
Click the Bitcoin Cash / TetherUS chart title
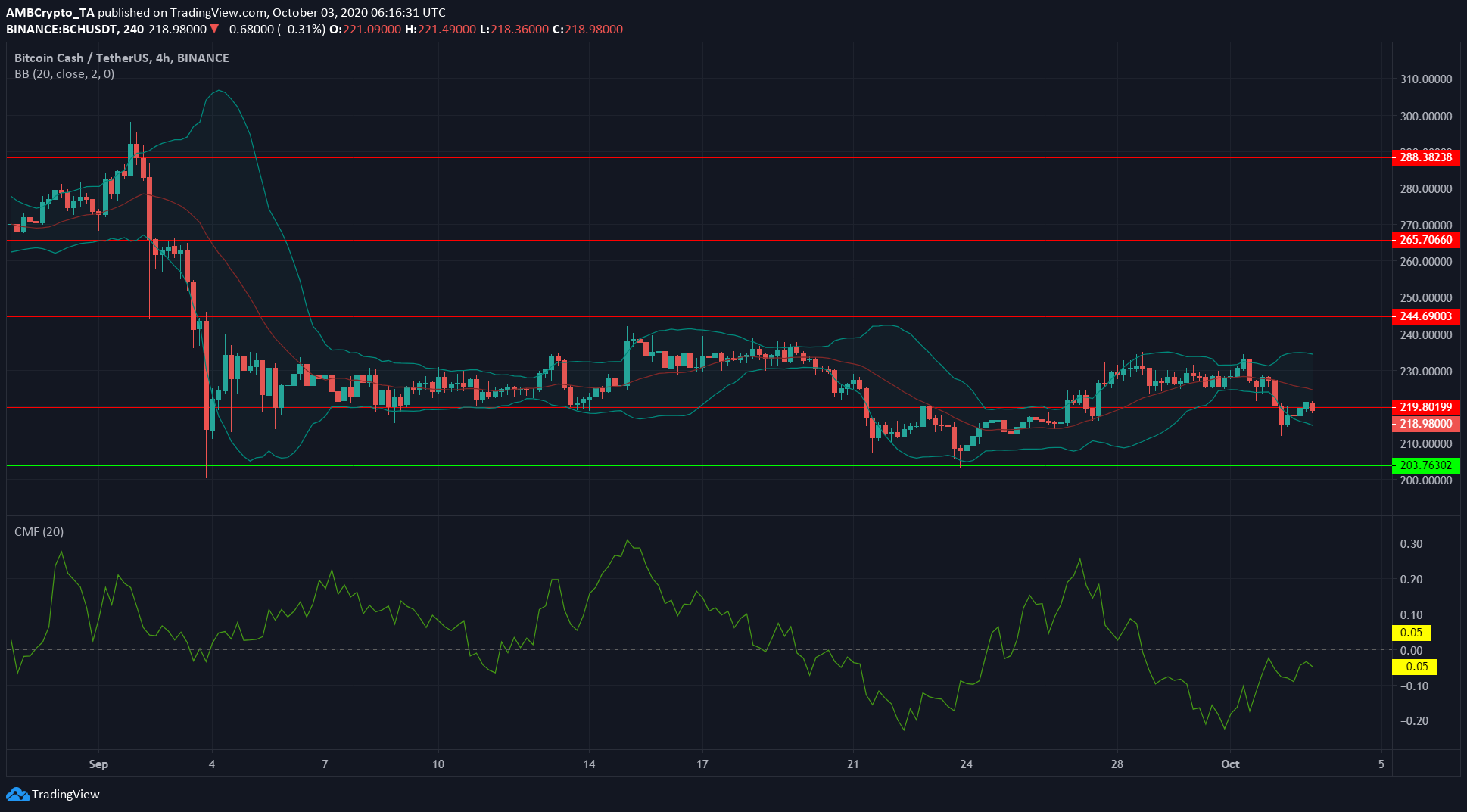coord(122,58)
